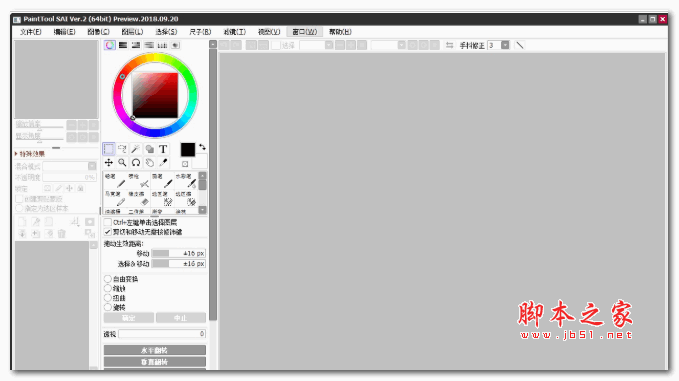
Task: Select the 旋转 radio option
Action: pos(108,307)
